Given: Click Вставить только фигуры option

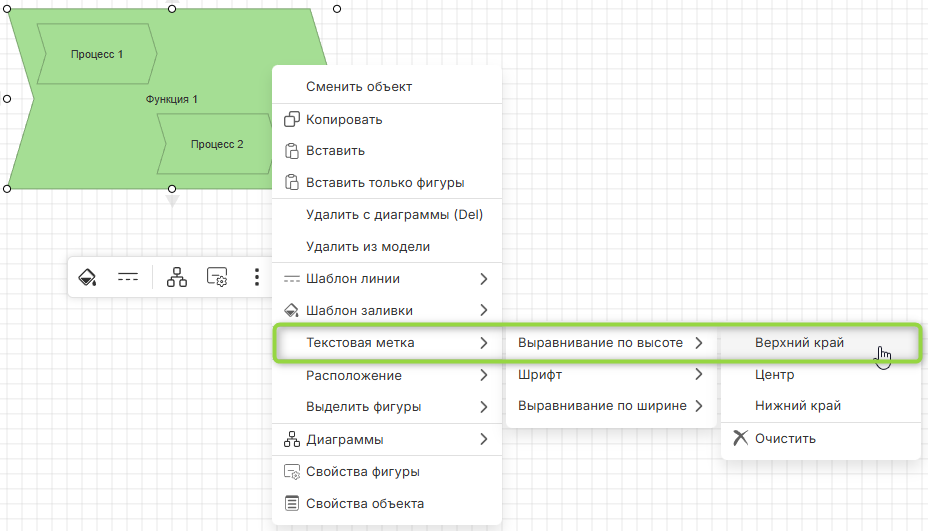Looking at the screenshot, I should click(x=384, y=183).
